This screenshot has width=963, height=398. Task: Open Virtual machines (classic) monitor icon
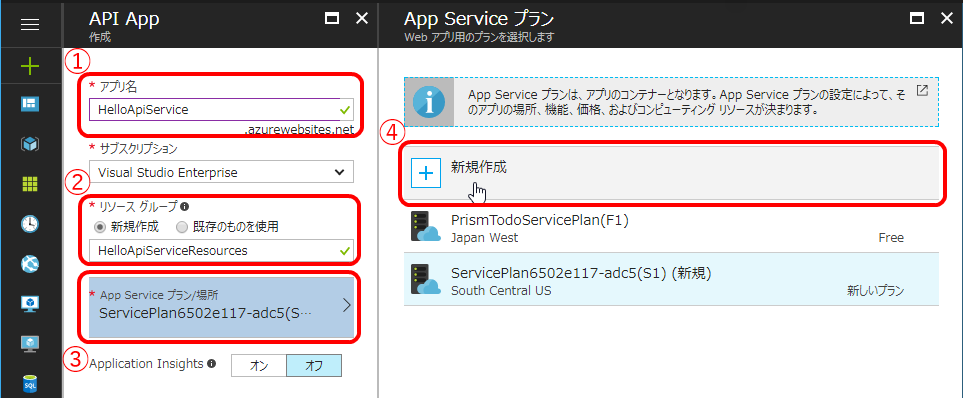[30, 303]
